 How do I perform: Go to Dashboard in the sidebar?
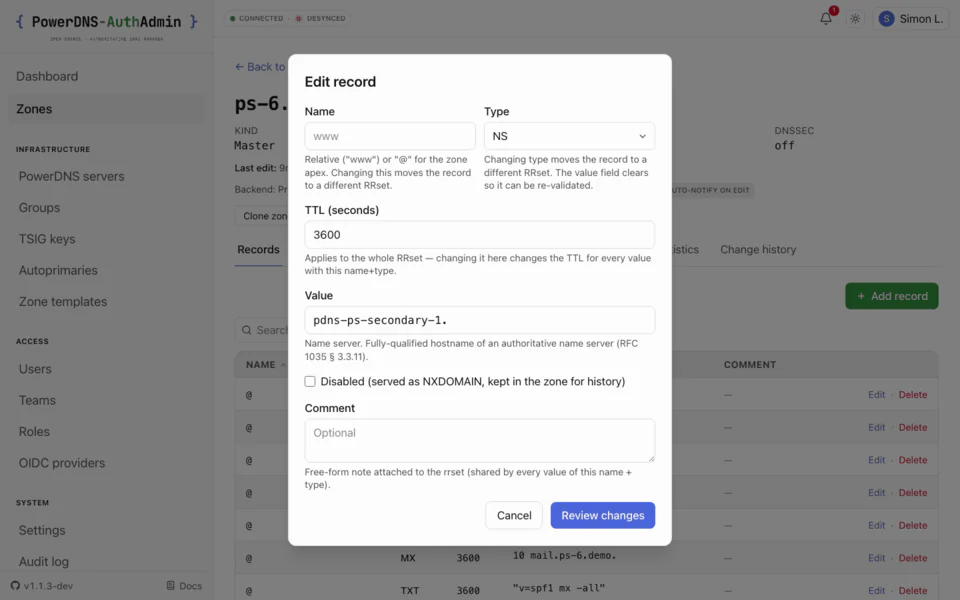[47, 77]
